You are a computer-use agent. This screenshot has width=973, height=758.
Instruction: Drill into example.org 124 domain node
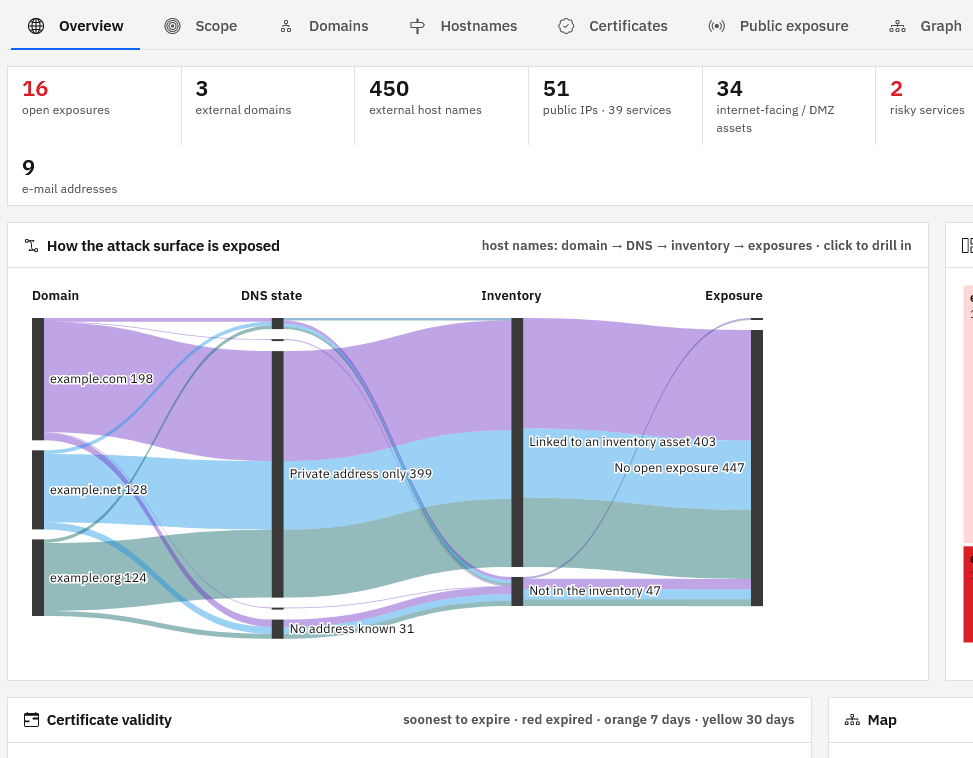(38, 577)
